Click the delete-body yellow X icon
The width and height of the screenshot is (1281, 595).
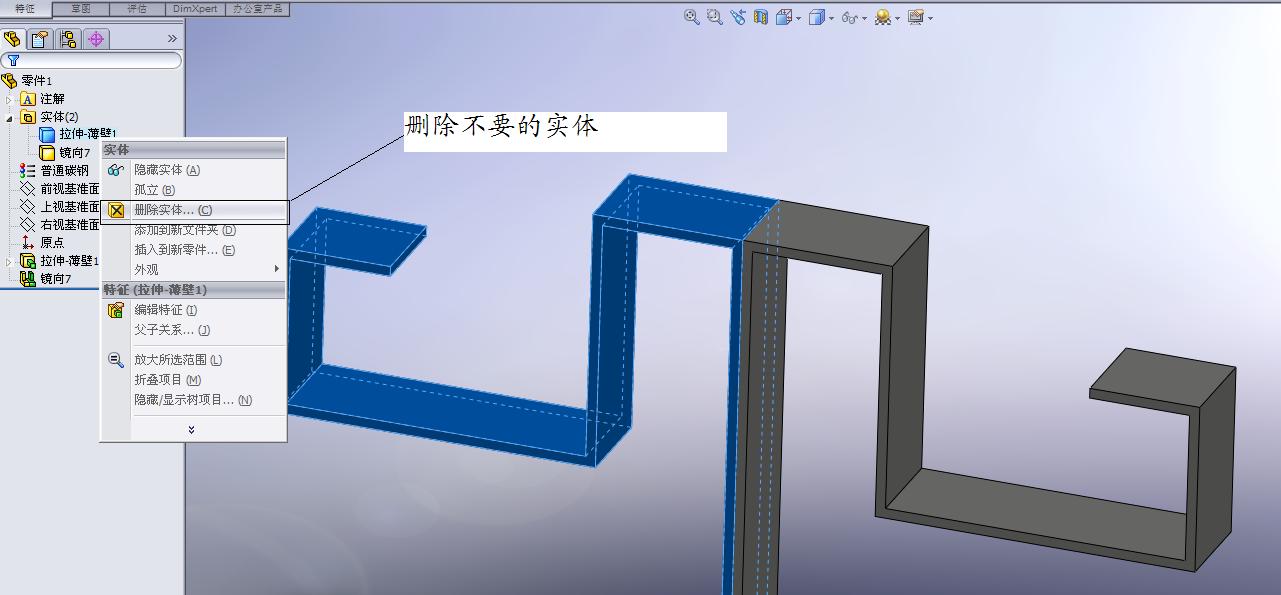116,210
